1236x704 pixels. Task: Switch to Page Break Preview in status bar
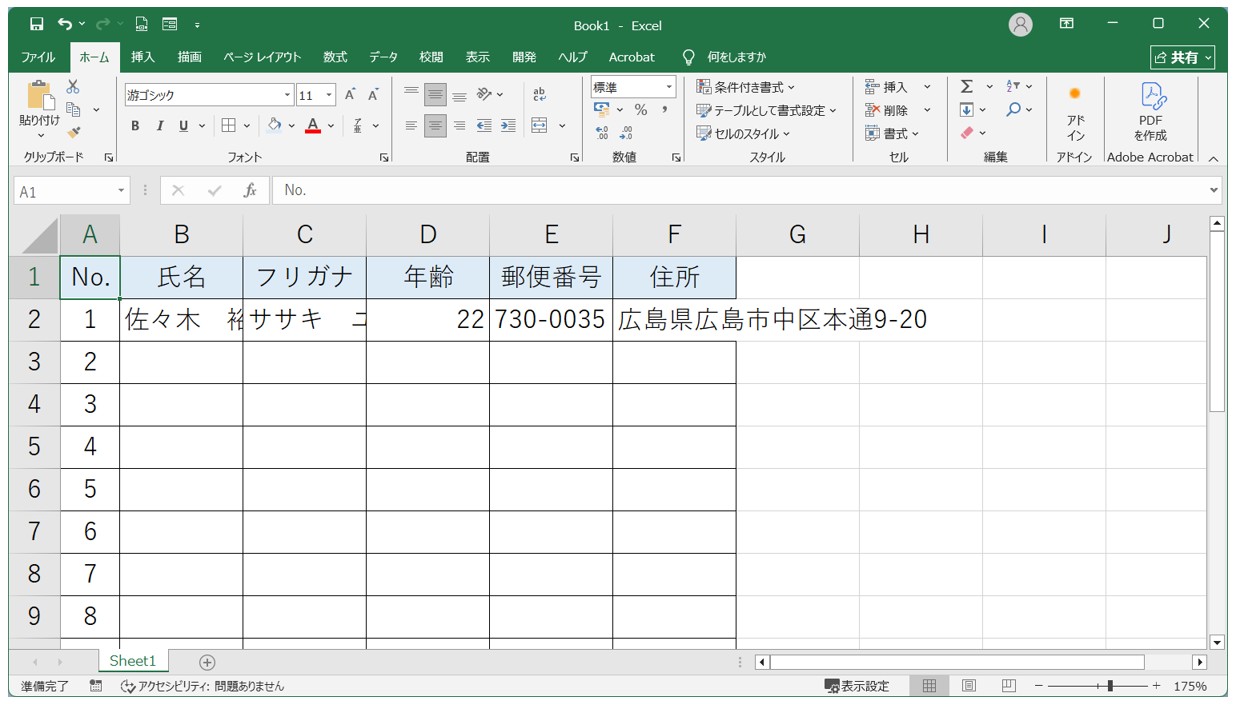pyautogui.click(x=1009, y=686)
